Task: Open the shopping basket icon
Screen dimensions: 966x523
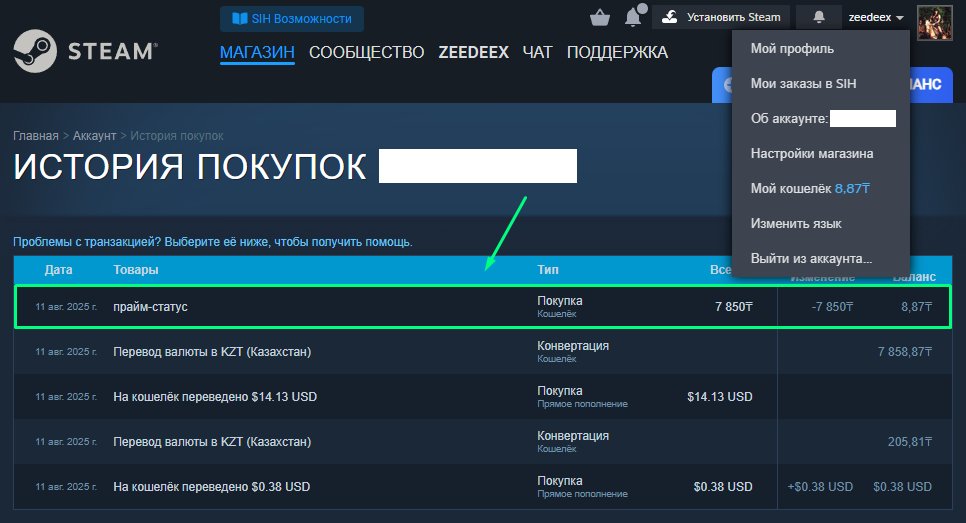Action: (x=599, y=18)
